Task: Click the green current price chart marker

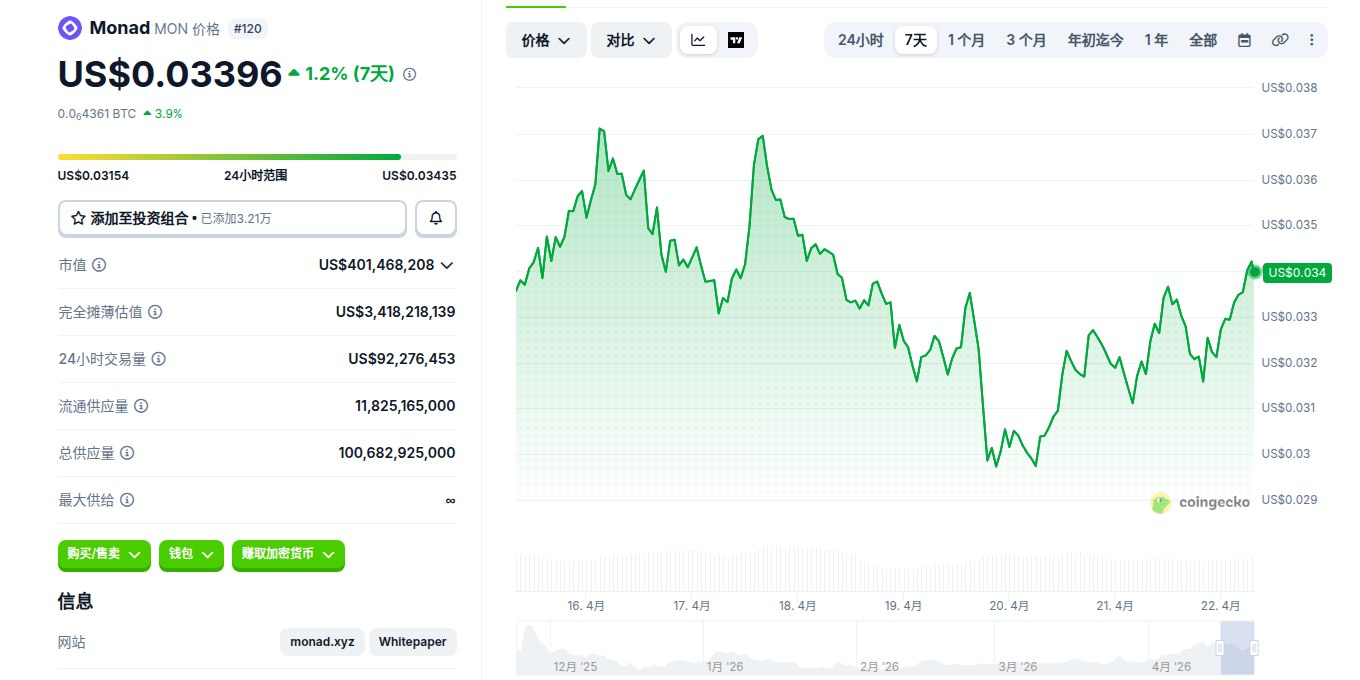Action: pos(1254,272)
